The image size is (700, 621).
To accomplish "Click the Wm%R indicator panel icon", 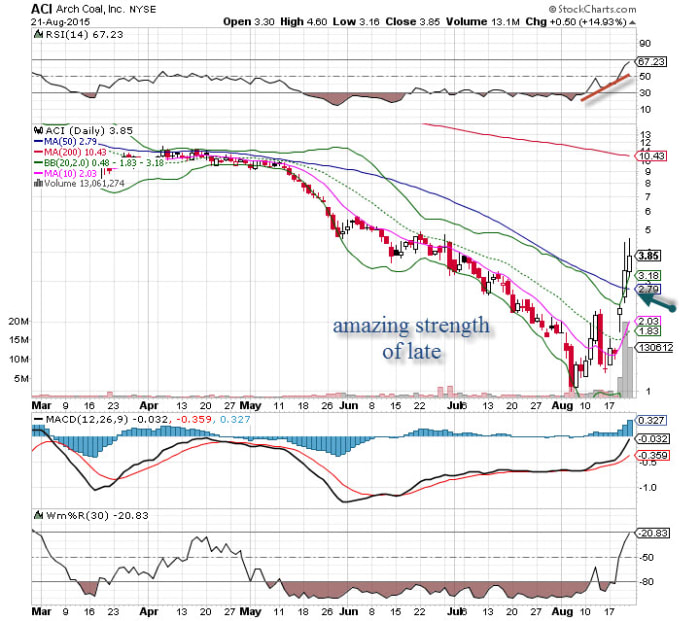I will coord(38,516).
